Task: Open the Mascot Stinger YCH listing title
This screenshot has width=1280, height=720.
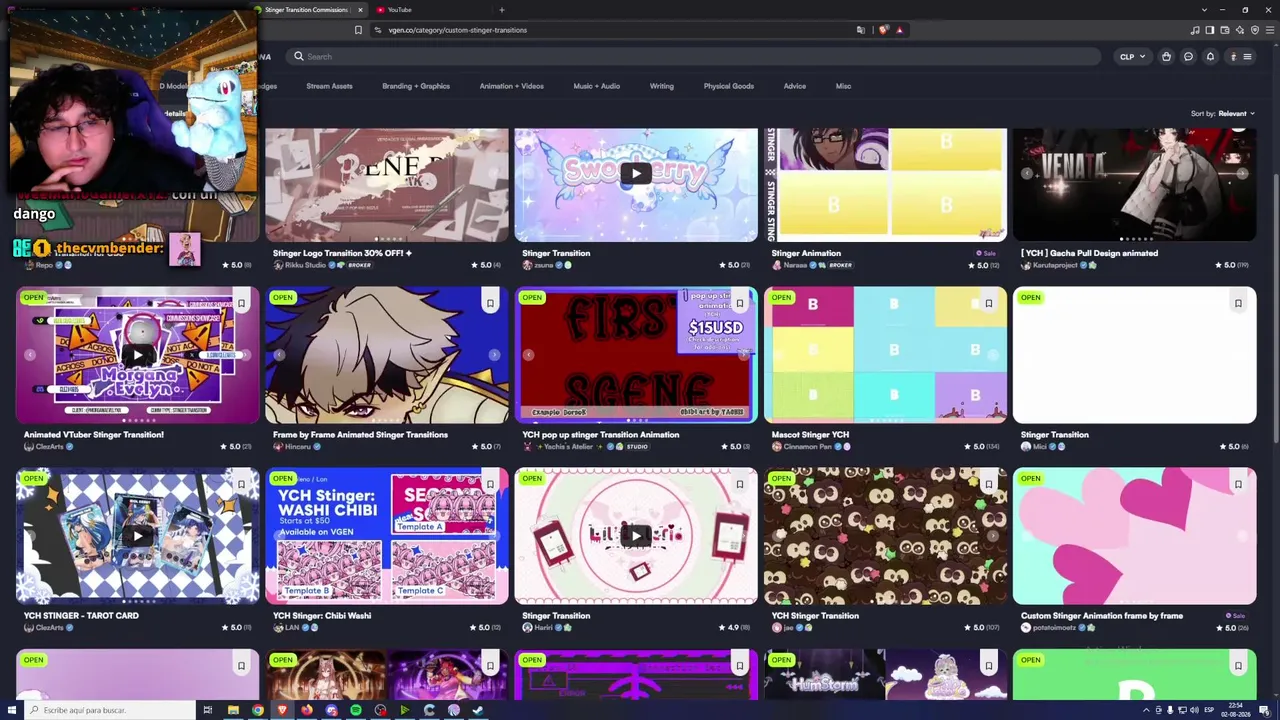Action: tap(811, 435)
